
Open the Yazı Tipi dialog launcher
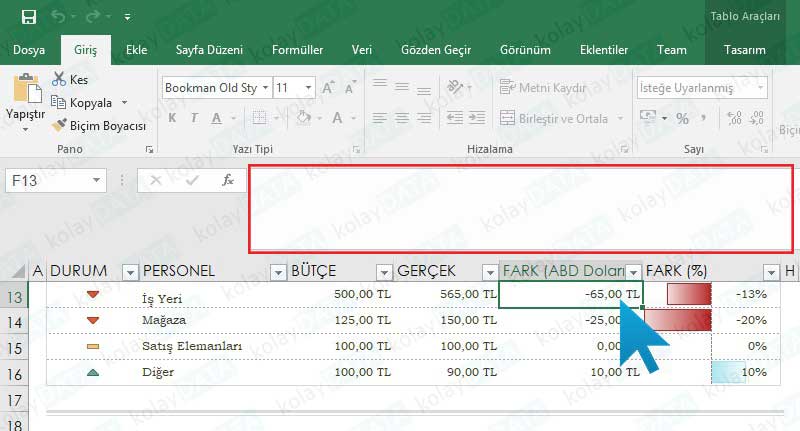coord(356,149)
